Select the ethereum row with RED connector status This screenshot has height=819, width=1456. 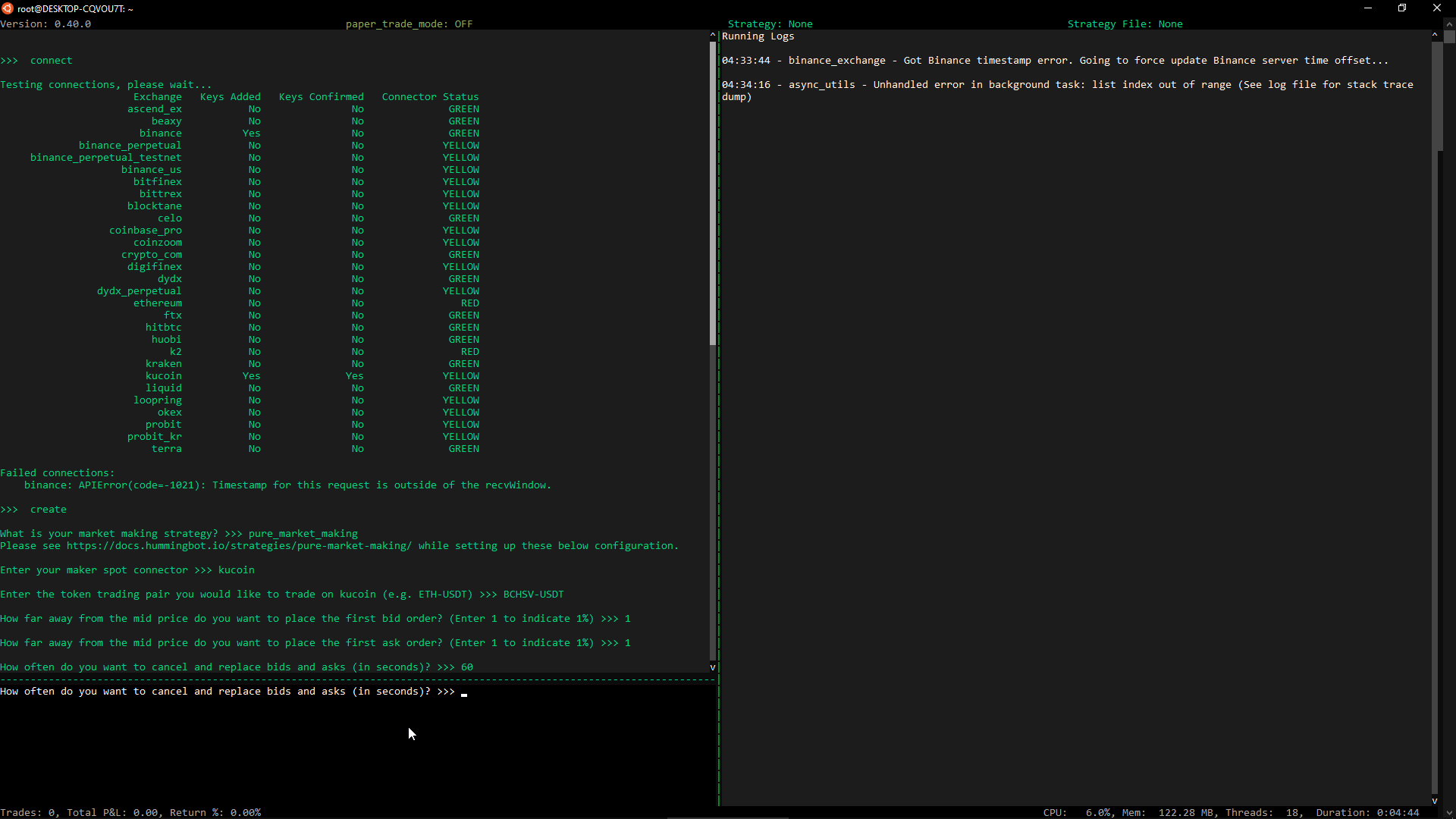(157, 303)
